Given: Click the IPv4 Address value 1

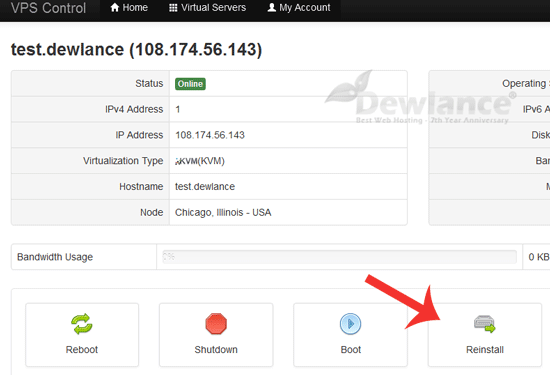Looking at the screenshot, I should tap(178, 109).
